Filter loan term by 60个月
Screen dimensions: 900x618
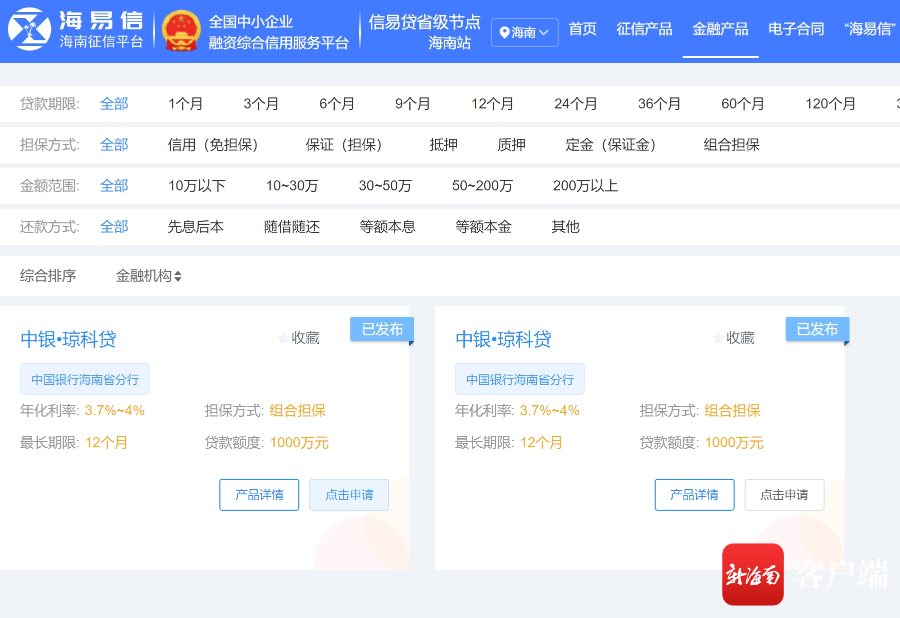743,104
